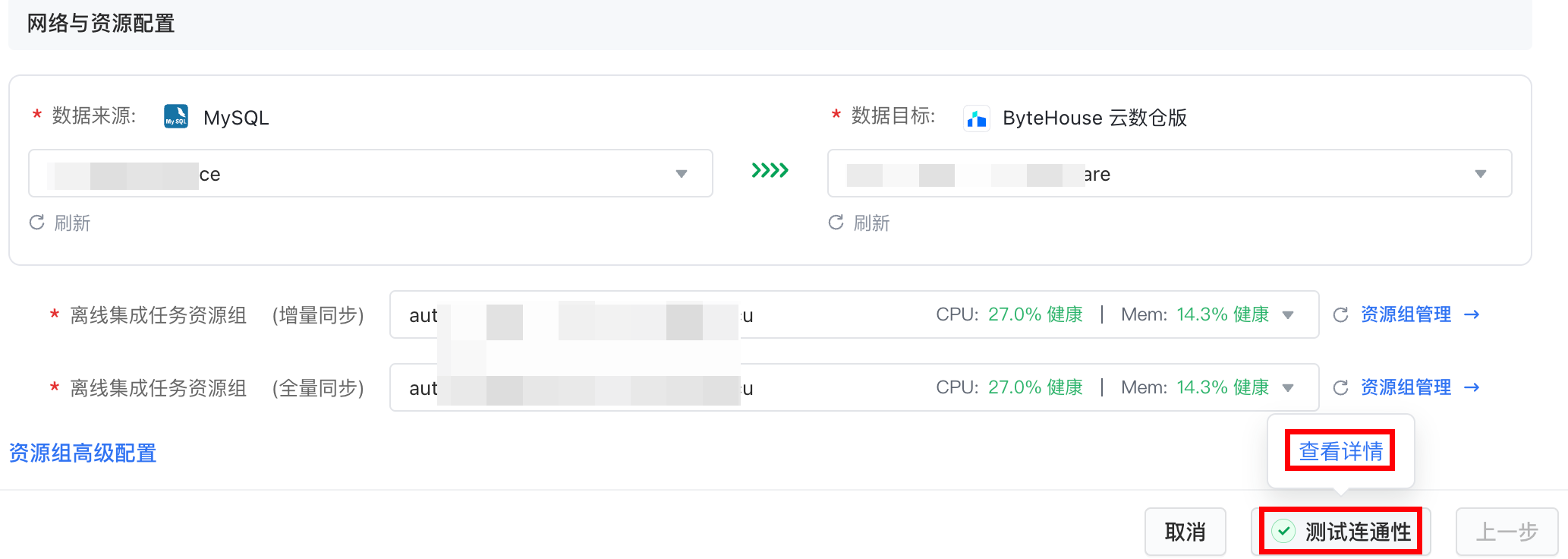Click the arrow icon next to the incremental sync 资源组管理 link

tap(1472, 314)
